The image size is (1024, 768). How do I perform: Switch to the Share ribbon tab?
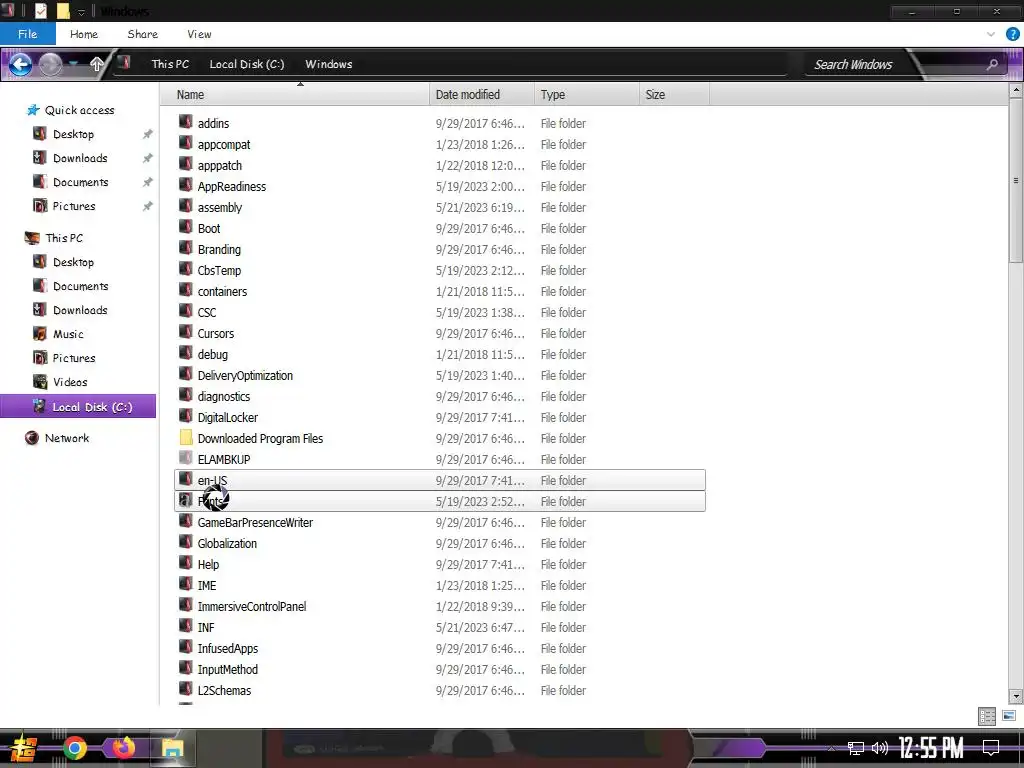click(x=142, y=34)
